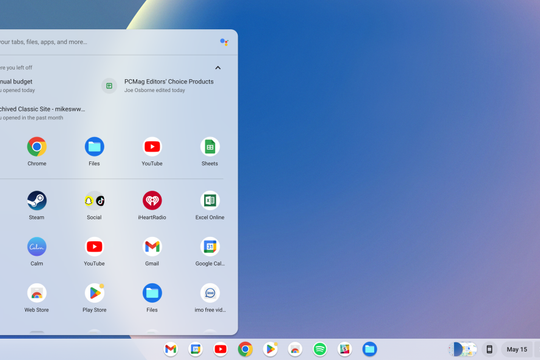Open Gmail app in the launcher grid
The height and width of the screenshot is (360, 540).
[x=152, y=247]
